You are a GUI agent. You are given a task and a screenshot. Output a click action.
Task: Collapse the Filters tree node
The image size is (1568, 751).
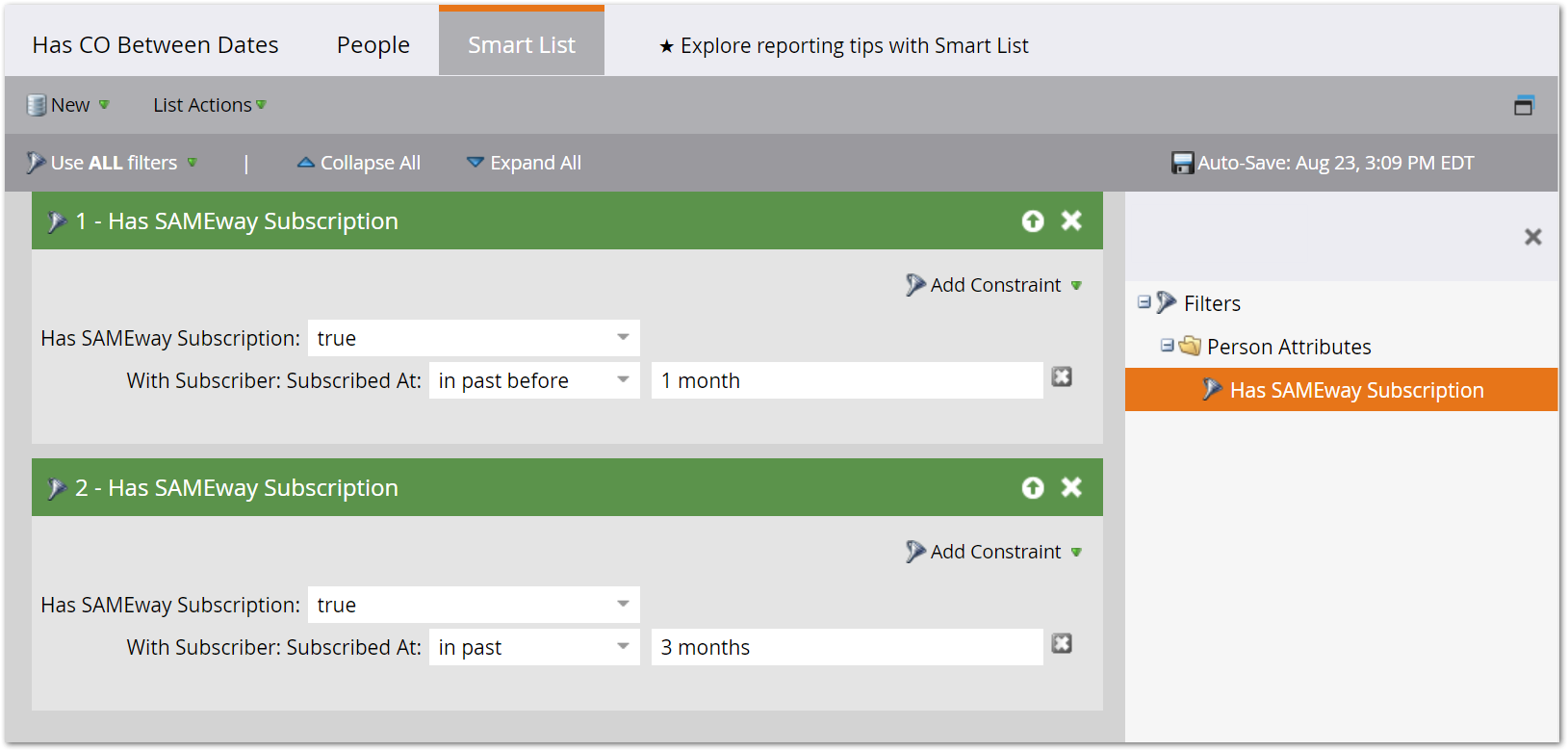pos(1144,302)
